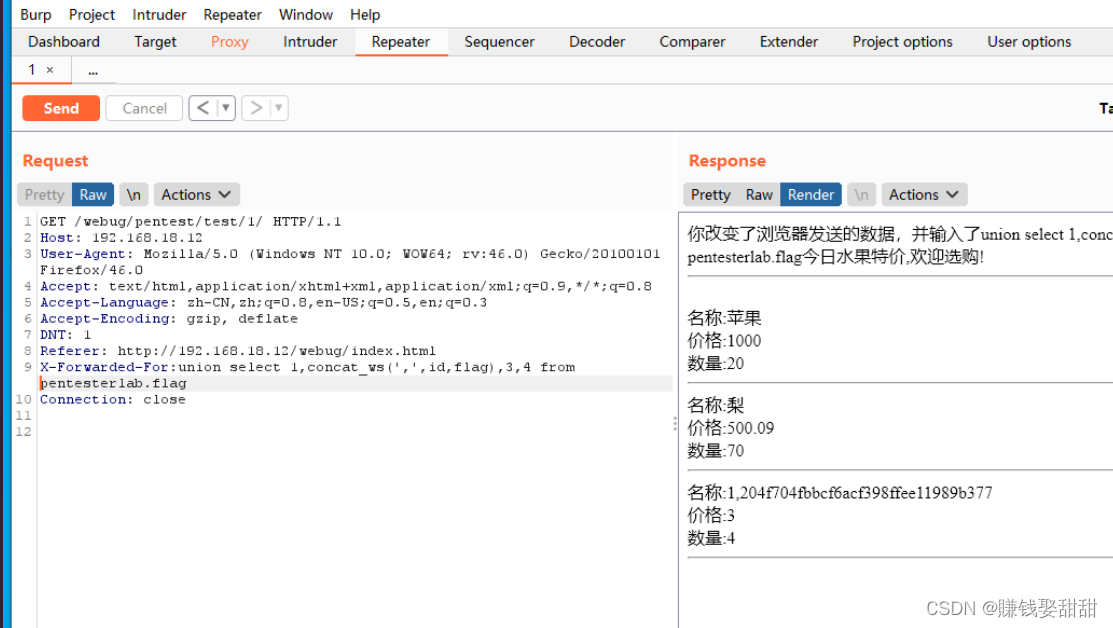Screen dimensions: 1113x628
Task: Switch to the Intruder tool tab
Action: (310, 42)
